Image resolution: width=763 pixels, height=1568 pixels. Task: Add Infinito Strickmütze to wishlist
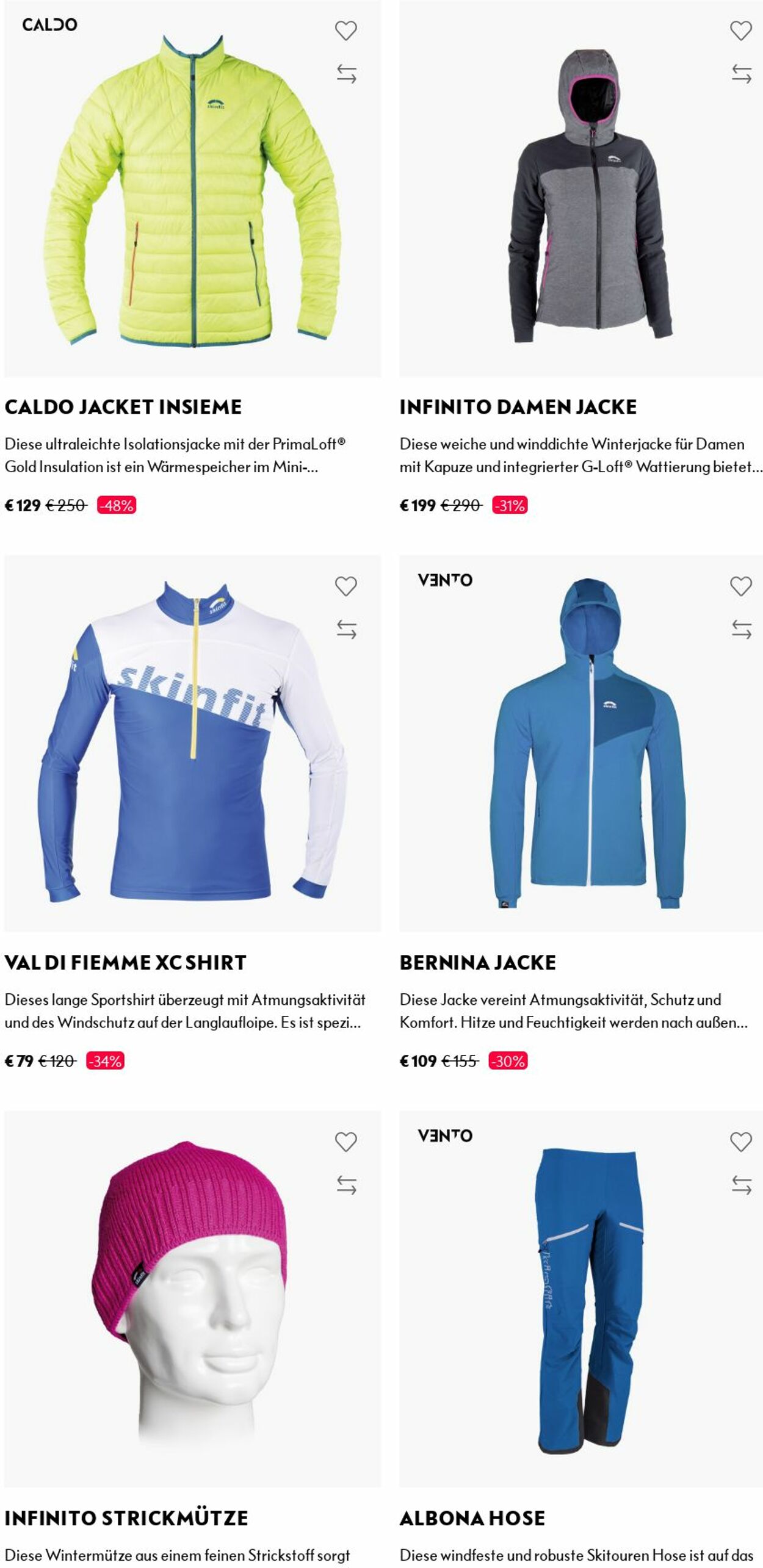coord(345,1142)
